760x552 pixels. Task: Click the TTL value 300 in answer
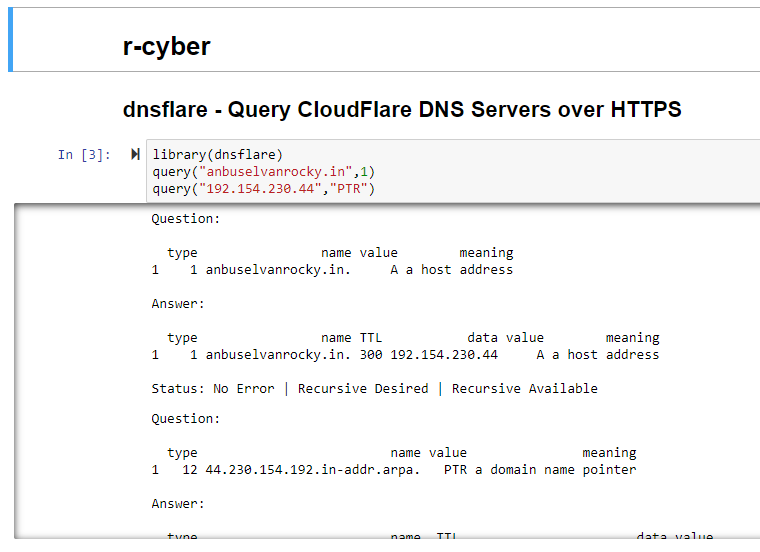(370, 354)
